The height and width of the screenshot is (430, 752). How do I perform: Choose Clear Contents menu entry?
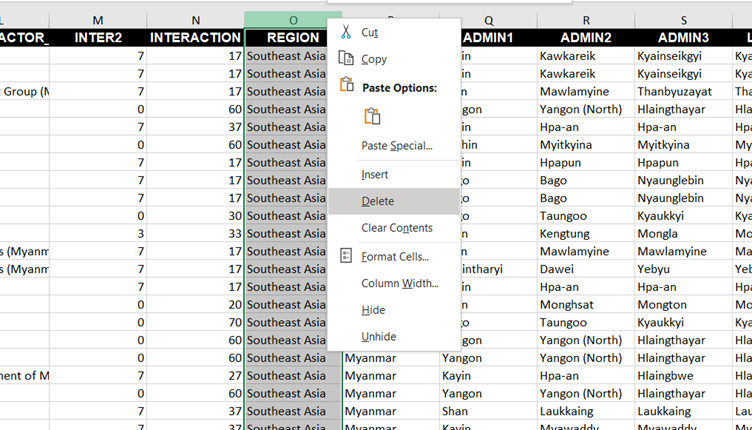click(396, 228)
